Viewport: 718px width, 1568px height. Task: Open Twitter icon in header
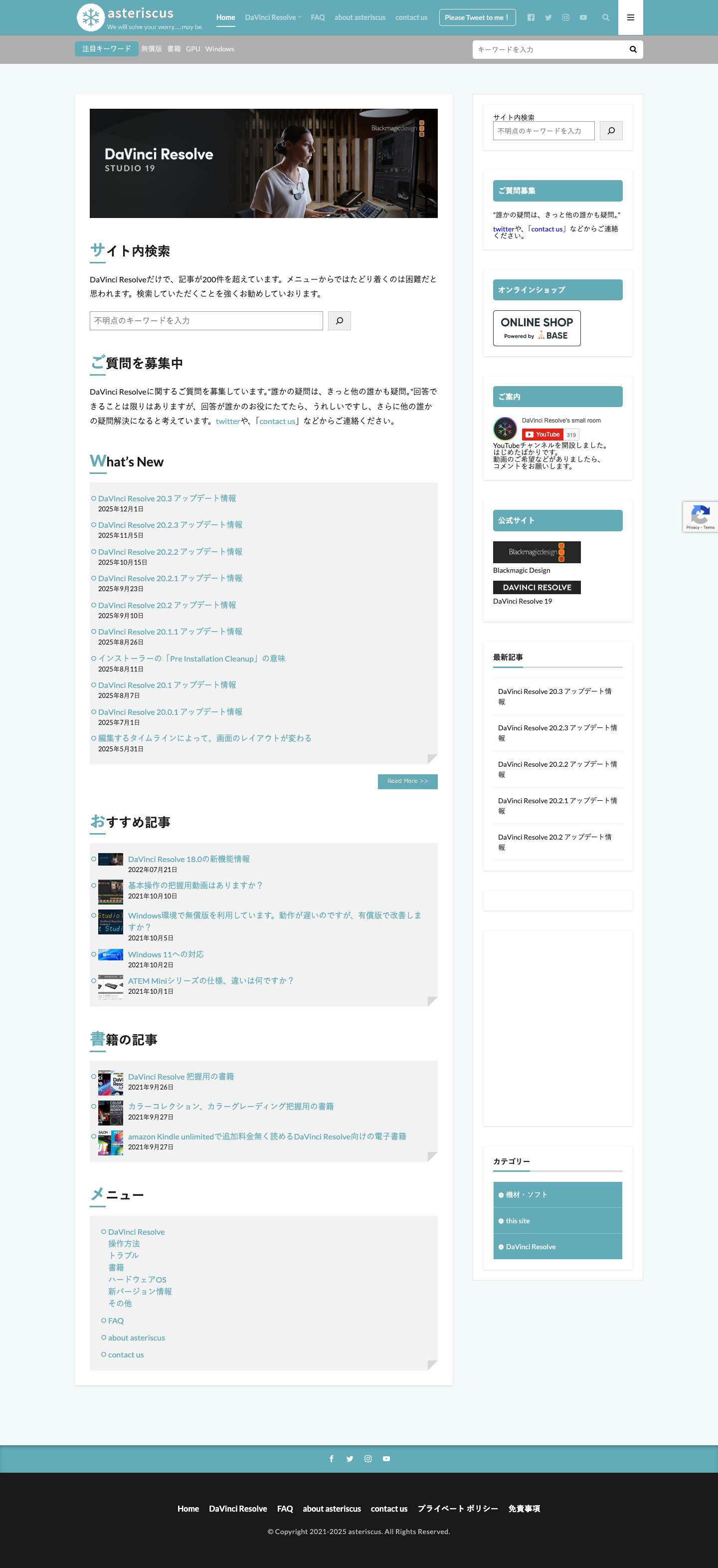point(548,17)
